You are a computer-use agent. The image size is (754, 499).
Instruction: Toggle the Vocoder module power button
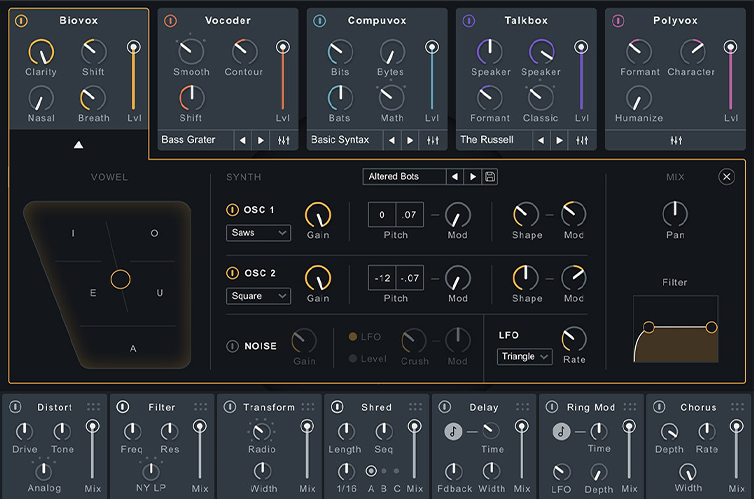tap(170, 21)
